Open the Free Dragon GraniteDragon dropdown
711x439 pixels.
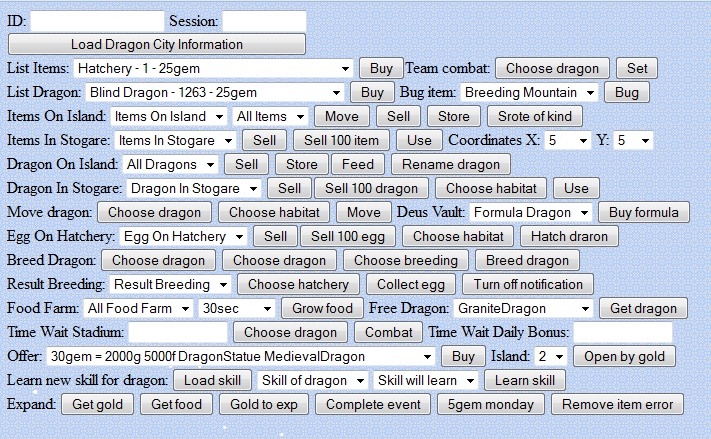pos(524,309)
